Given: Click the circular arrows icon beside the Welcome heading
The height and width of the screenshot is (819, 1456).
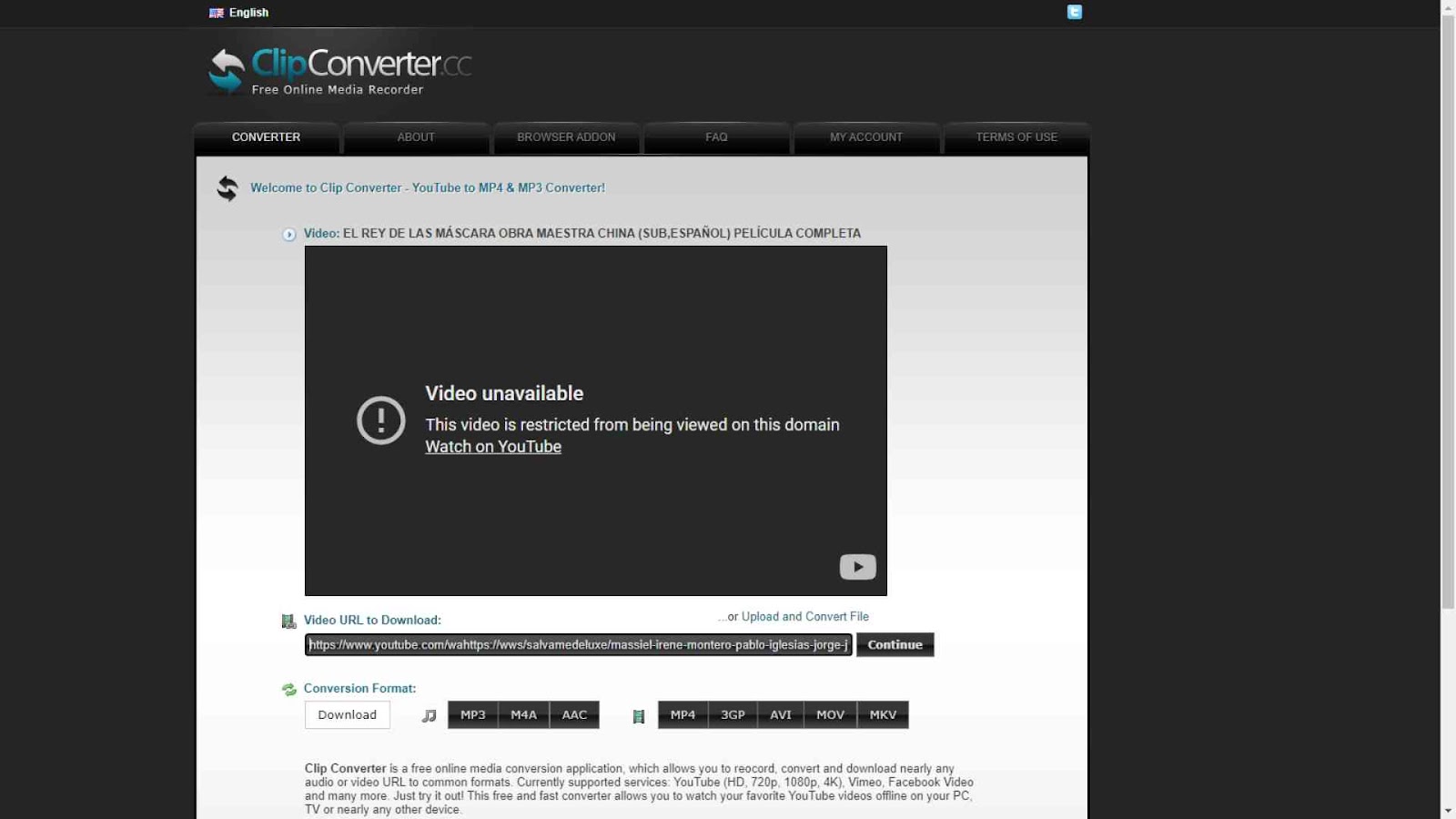Looking at the screenshot, I should (x=227, y=188).
